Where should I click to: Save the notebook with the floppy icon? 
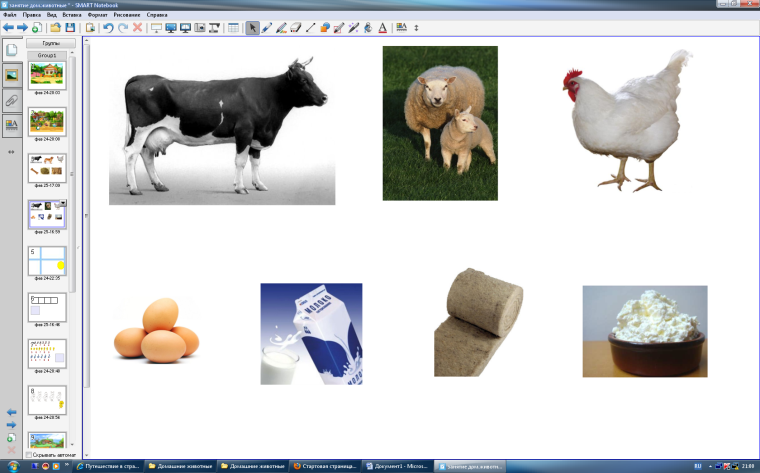coord(70,28)
